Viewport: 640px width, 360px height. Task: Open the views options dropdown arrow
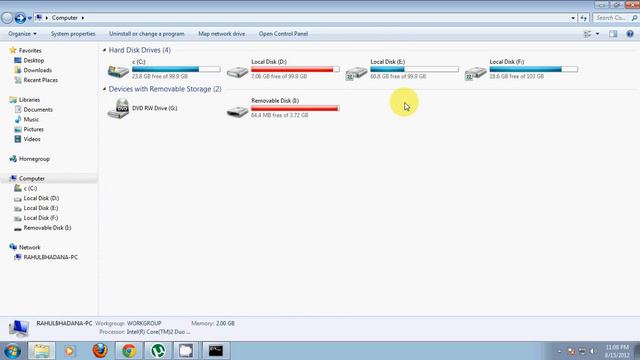598,34
